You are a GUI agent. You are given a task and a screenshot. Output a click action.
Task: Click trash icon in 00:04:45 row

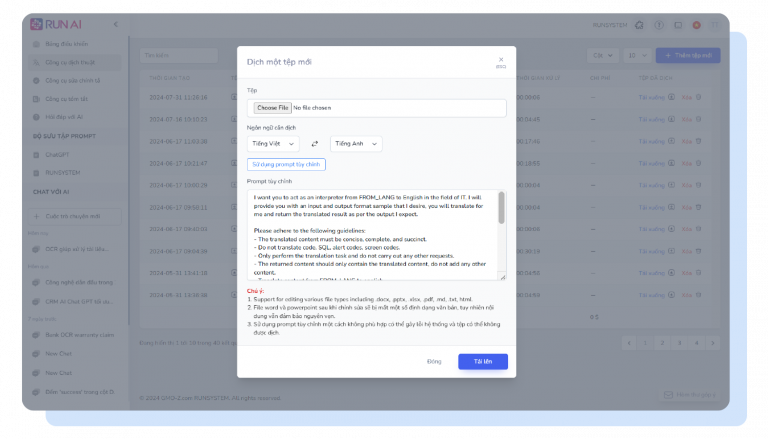click(698, 120)
